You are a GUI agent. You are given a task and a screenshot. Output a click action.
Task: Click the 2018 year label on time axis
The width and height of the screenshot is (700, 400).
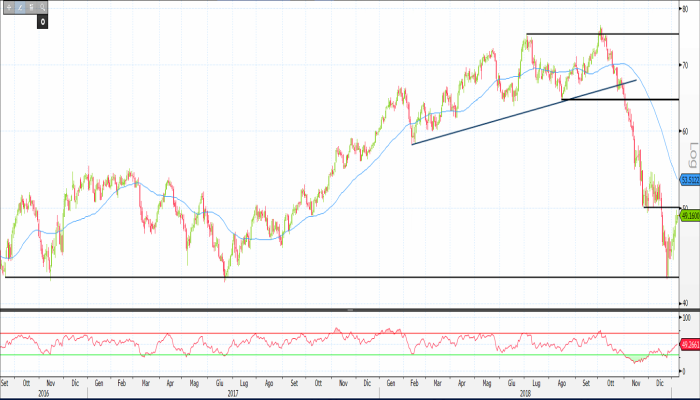(x=524, y=393)
